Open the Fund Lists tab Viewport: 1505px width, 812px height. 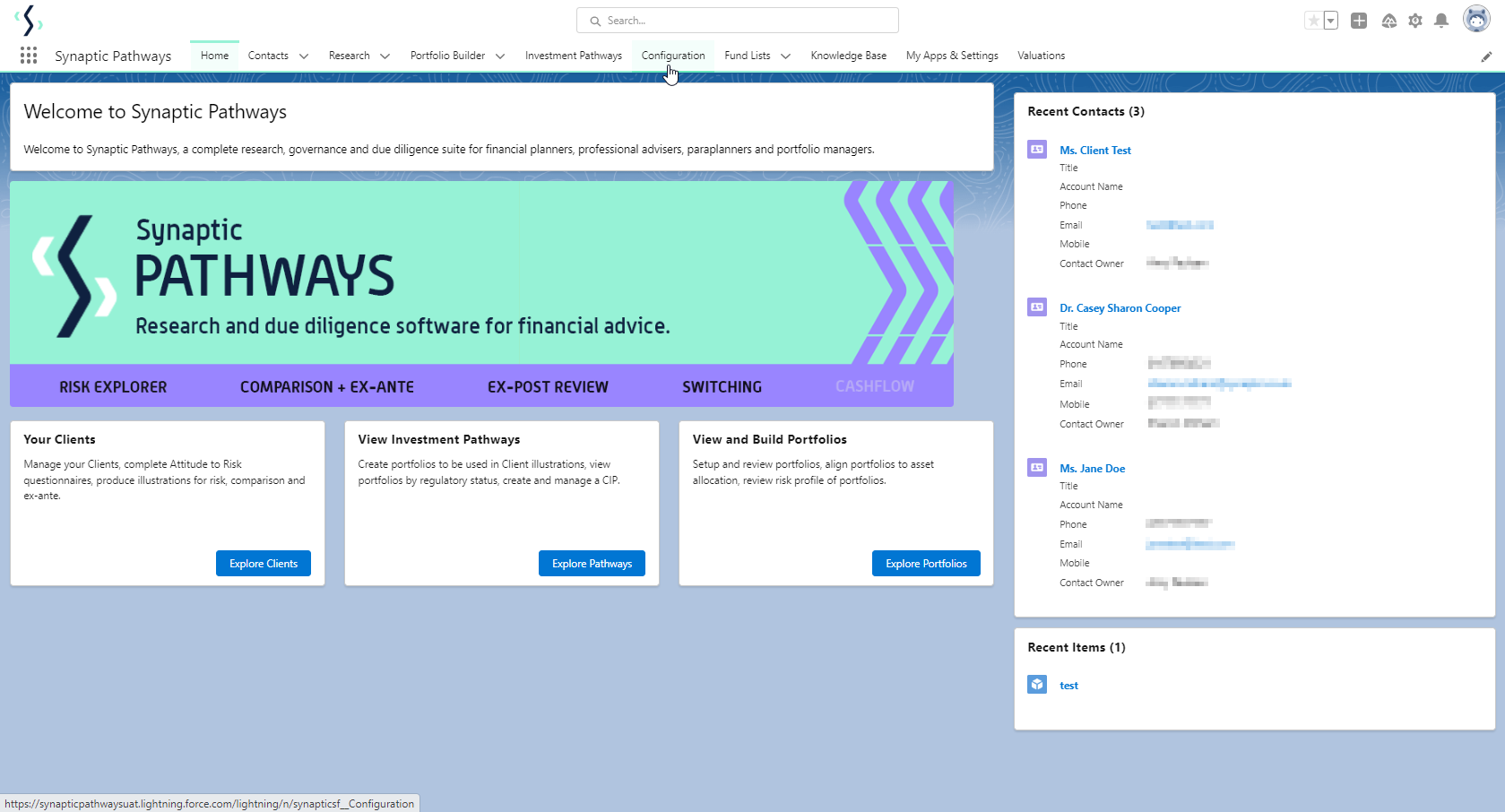click(748, 56)
